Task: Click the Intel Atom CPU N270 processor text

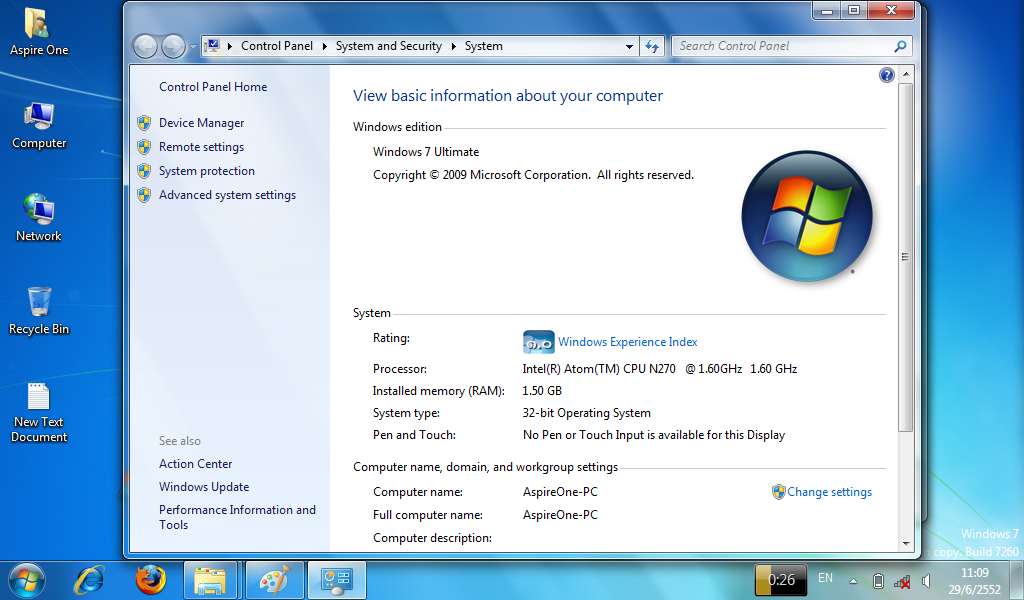Action: tap(660, 369)
